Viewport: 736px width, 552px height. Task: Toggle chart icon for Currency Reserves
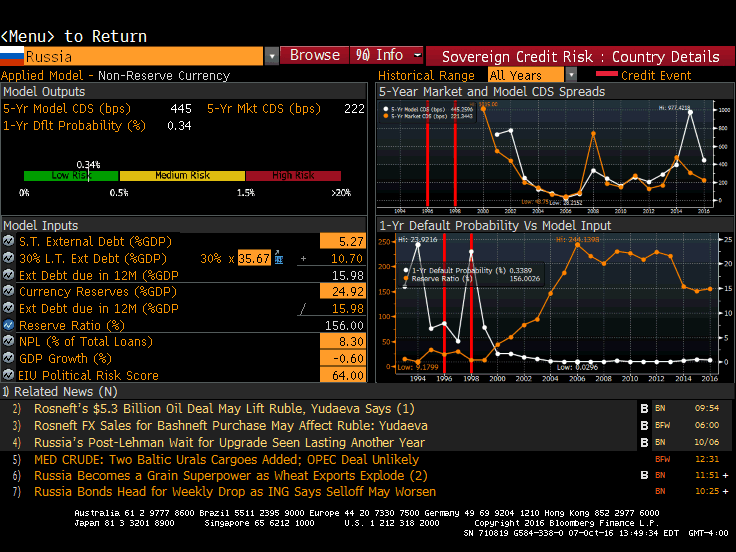pyautogui.click(x=8, y=291)
